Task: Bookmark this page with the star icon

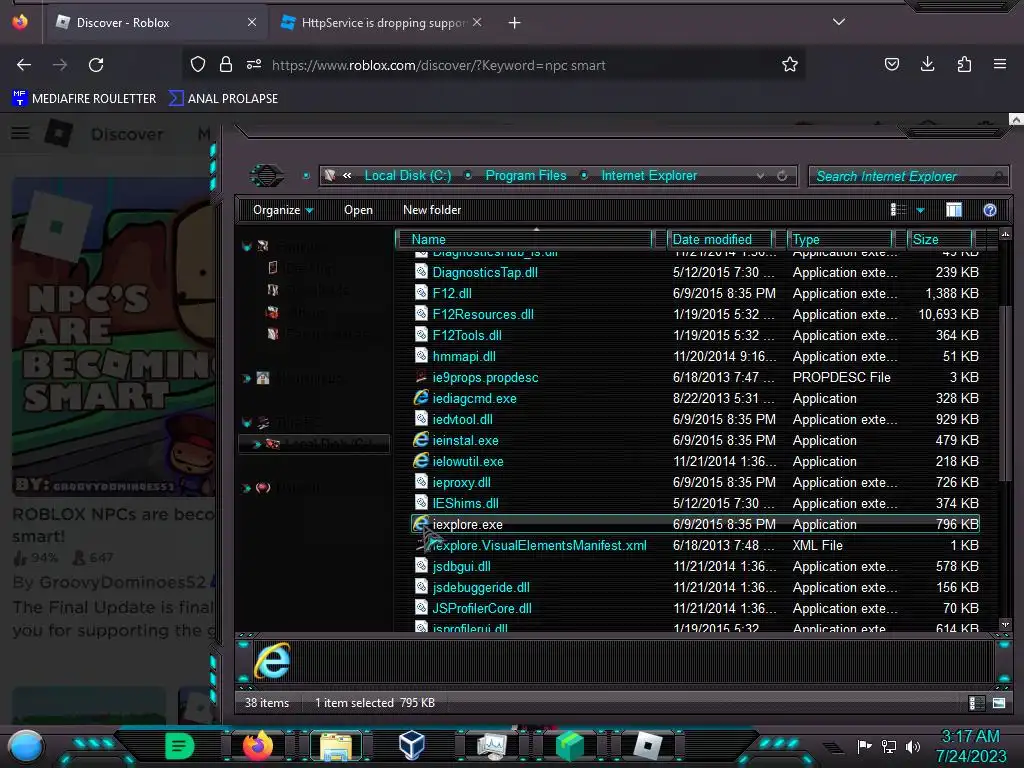Action: tap(790, 65)
